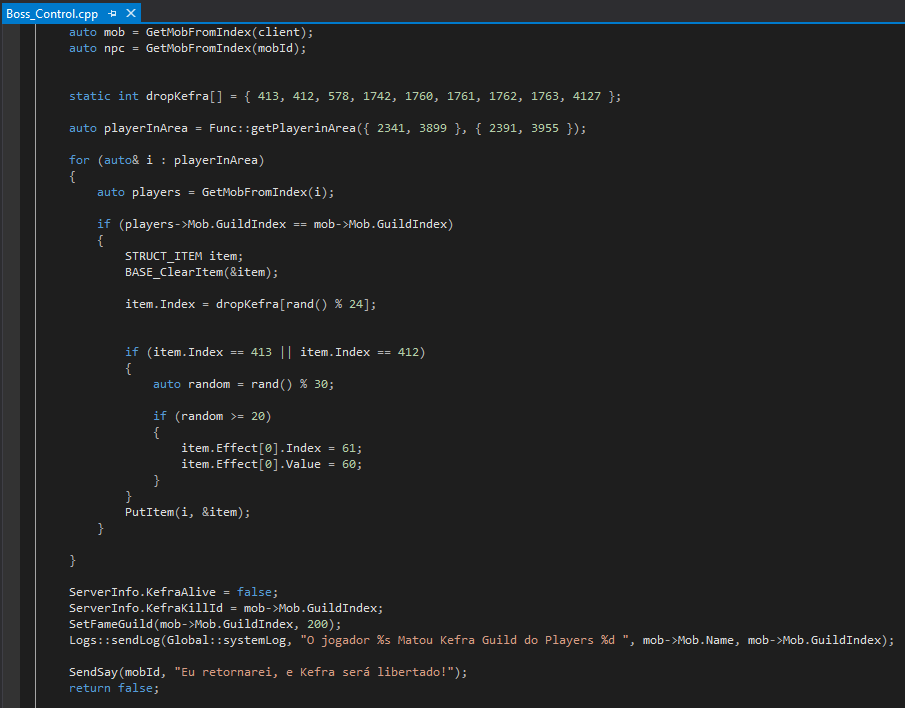The height and width of the screenshot is (708, 905).
Task: Click "Func::getPlayerinArea" function call
Action: 282,128
